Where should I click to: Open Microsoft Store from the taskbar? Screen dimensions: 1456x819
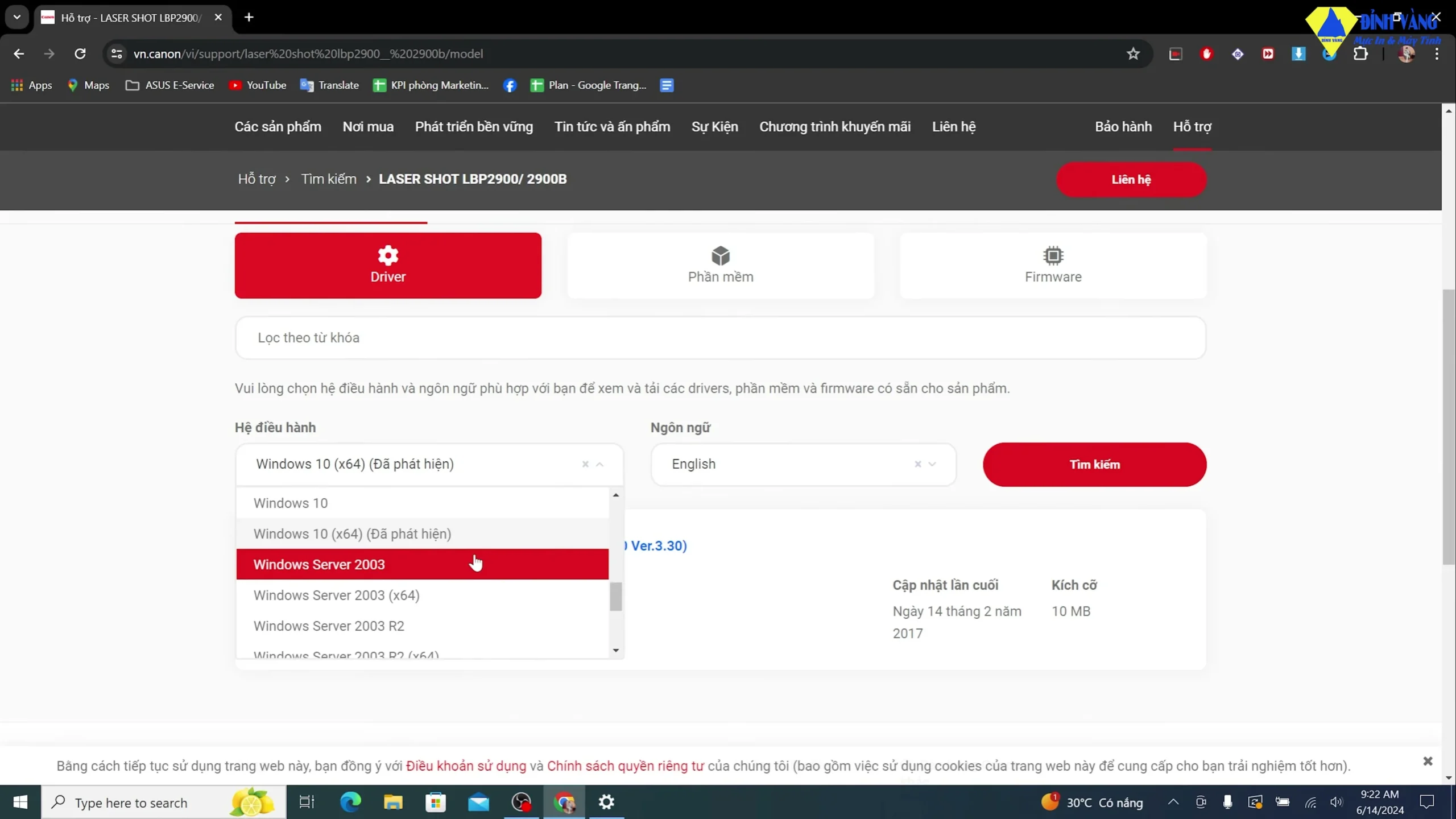point(436,802)
